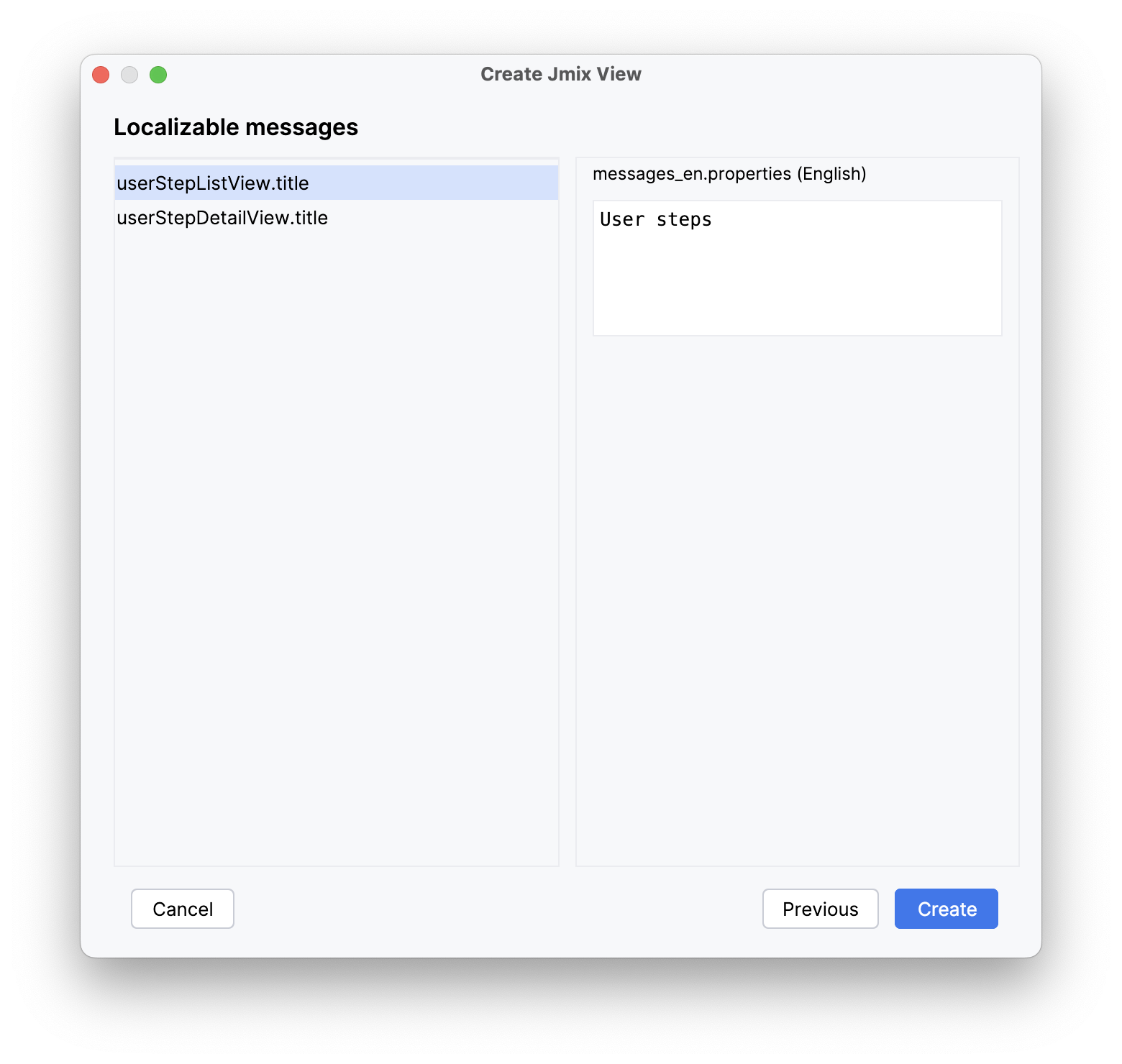Viewport: 1122px width, 1064px height.
Task: Click the green zoom window button
Action: point(158,75)
